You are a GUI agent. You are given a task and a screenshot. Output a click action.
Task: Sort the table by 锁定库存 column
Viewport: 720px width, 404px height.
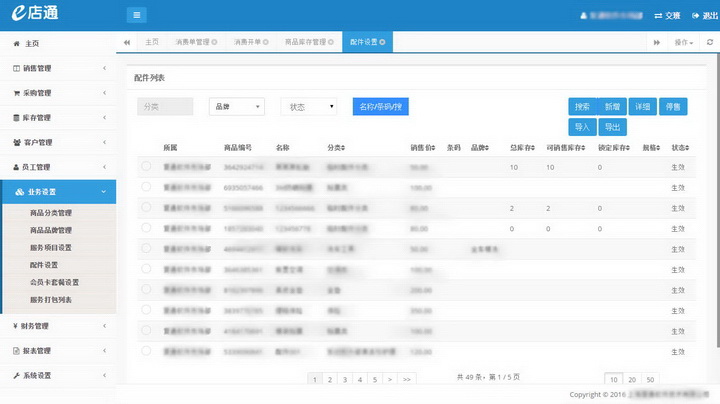tap(613, 148)
